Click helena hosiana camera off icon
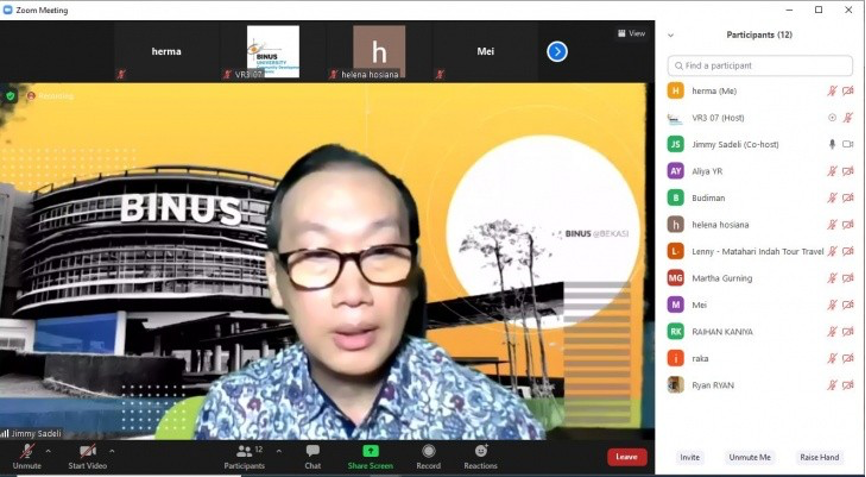 pyautogui.click(x=848, y=225)
